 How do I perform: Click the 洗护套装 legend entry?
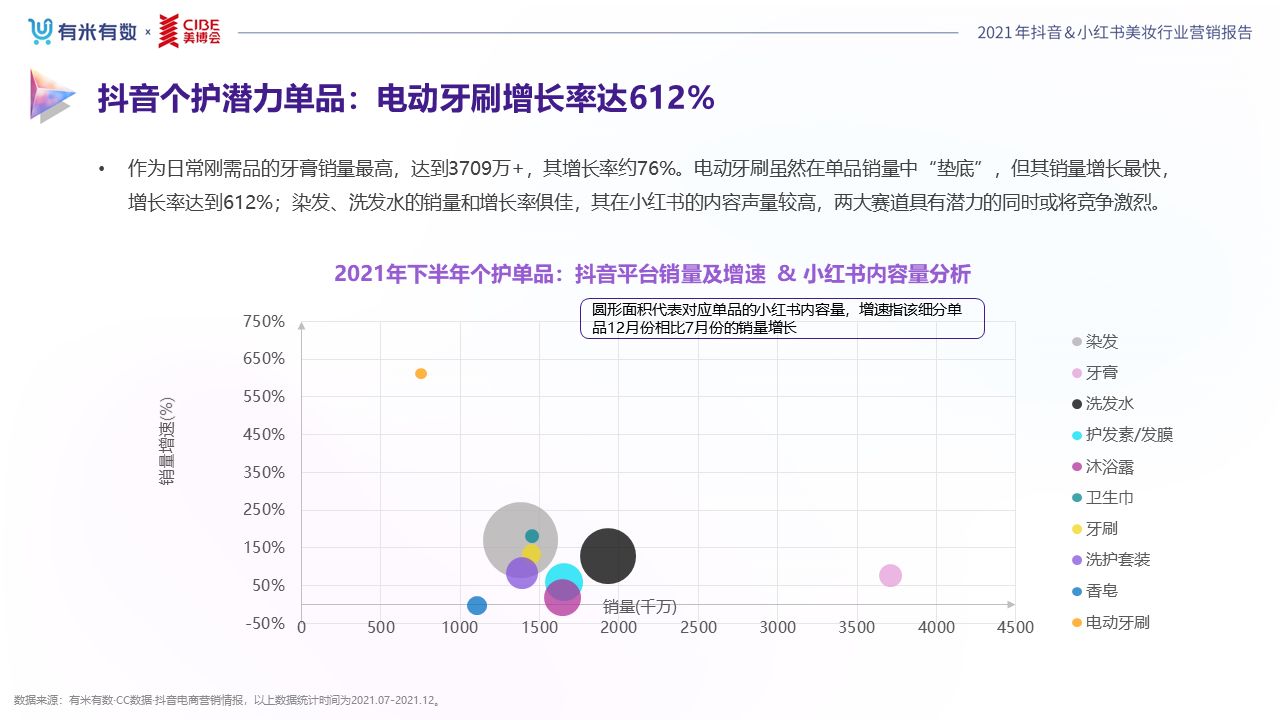pyautogui.click(x=1117, y=559)
